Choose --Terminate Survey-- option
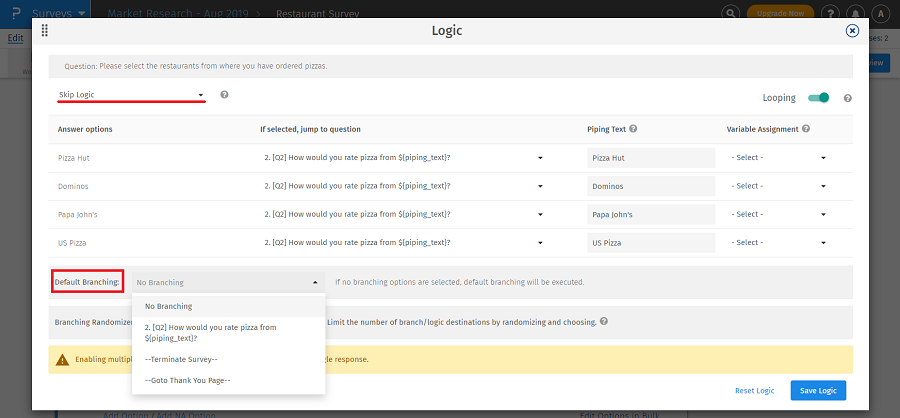This screenshot has width=900, height=418. click(x=181, y=358)
